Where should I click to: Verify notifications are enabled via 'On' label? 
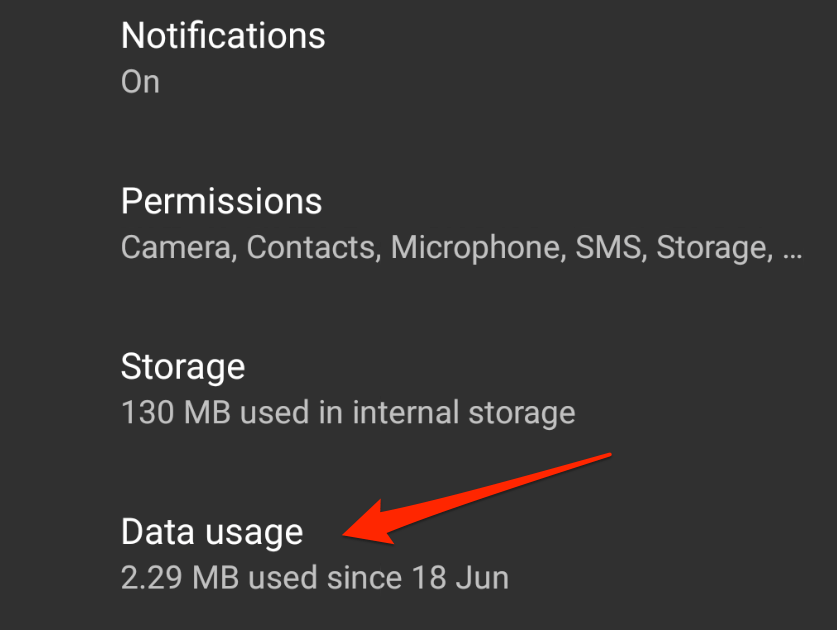click(x=139, y=81)
